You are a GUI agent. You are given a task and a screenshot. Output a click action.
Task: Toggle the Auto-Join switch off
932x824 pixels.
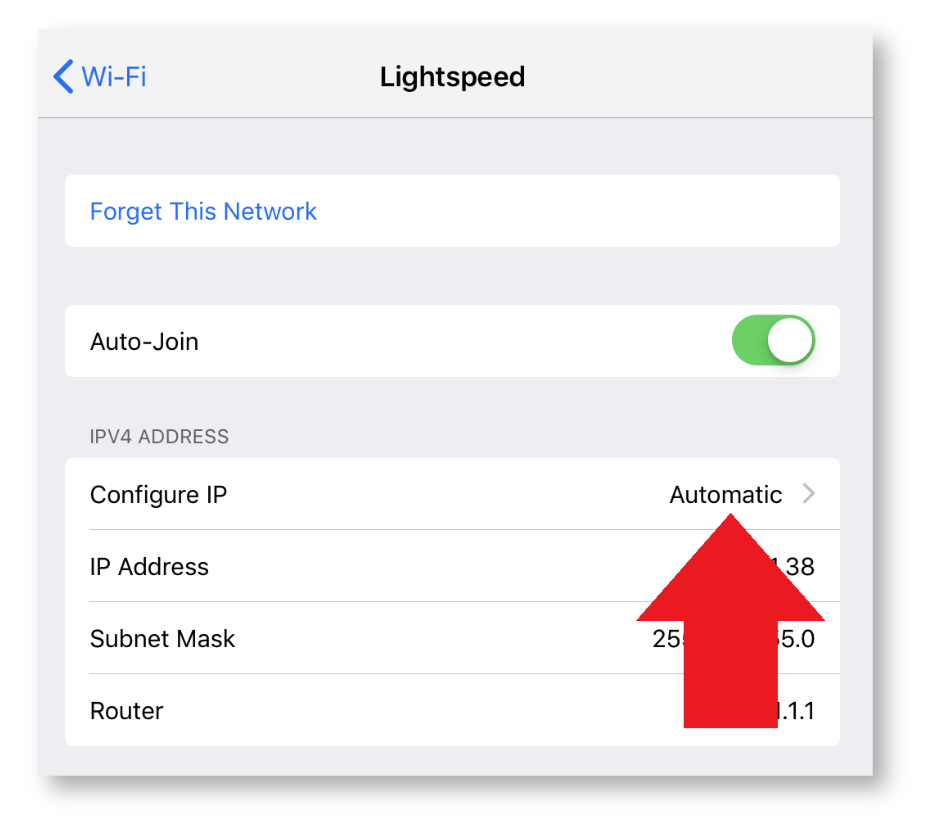pyautogui.click(x=773, y=341)
